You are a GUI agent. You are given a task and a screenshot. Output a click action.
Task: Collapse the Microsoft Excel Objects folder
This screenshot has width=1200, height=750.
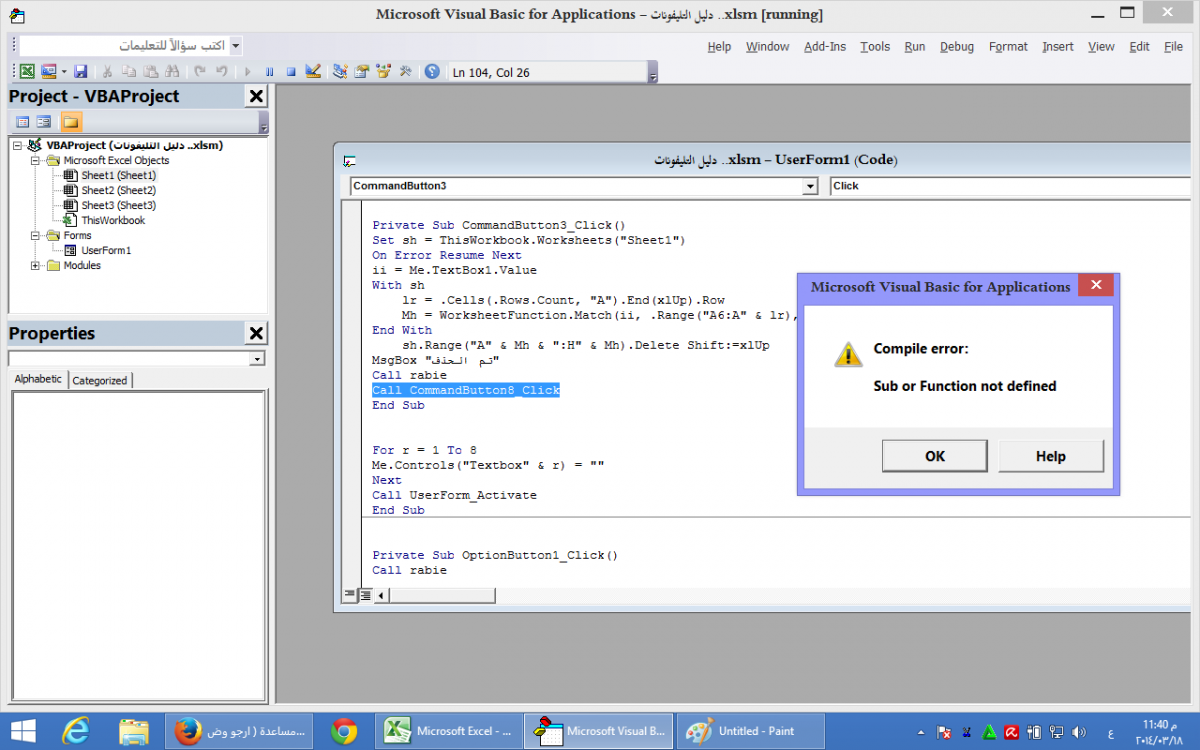[36, 160]
